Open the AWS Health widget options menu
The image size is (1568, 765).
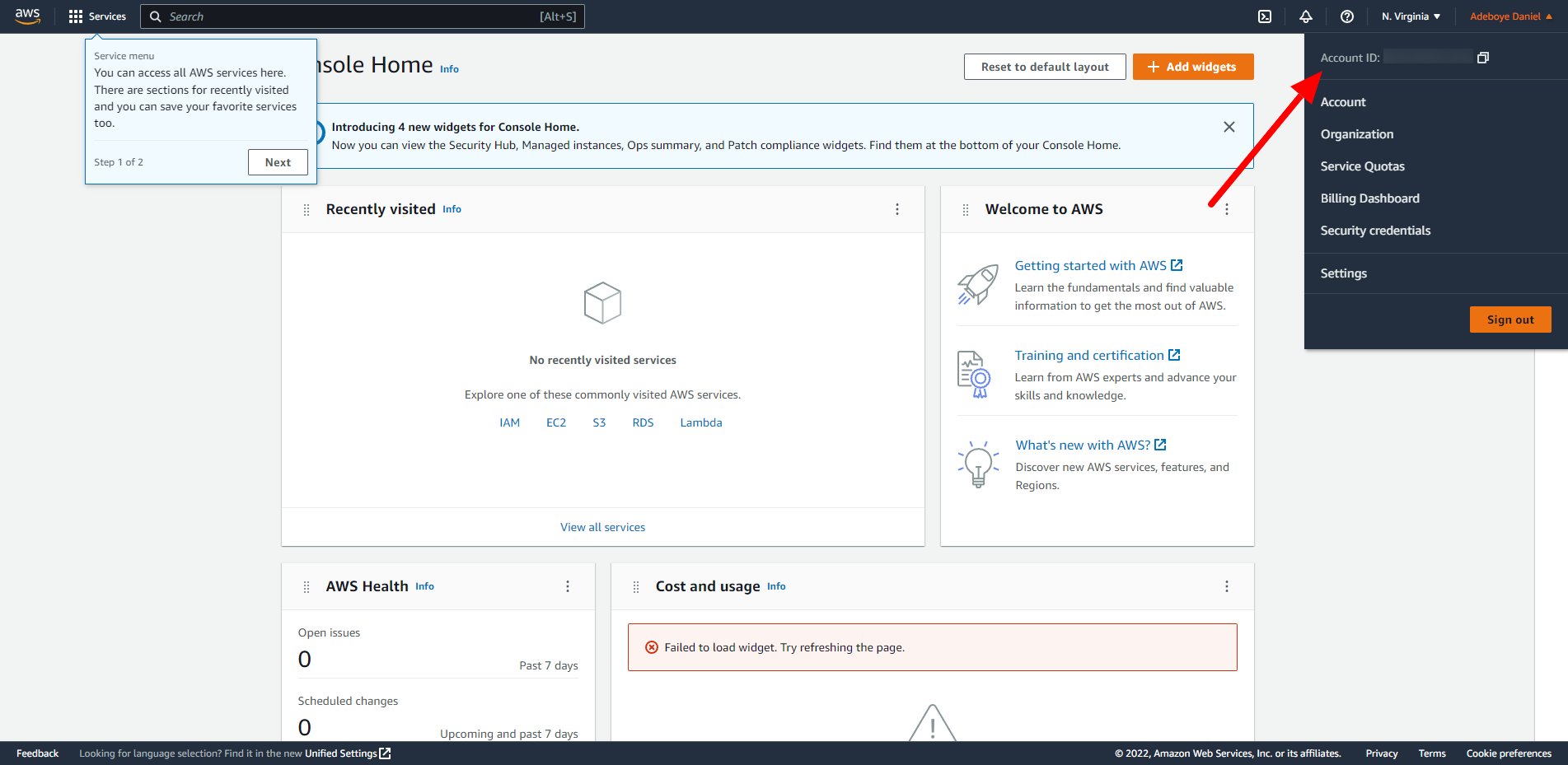pyautogui.click(x=568, y=586)
